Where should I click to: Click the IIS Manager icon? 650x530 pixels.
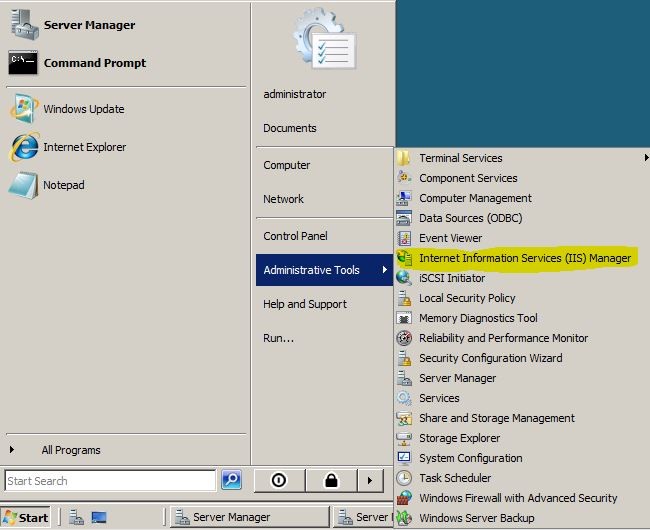click(x=404, y=258)
